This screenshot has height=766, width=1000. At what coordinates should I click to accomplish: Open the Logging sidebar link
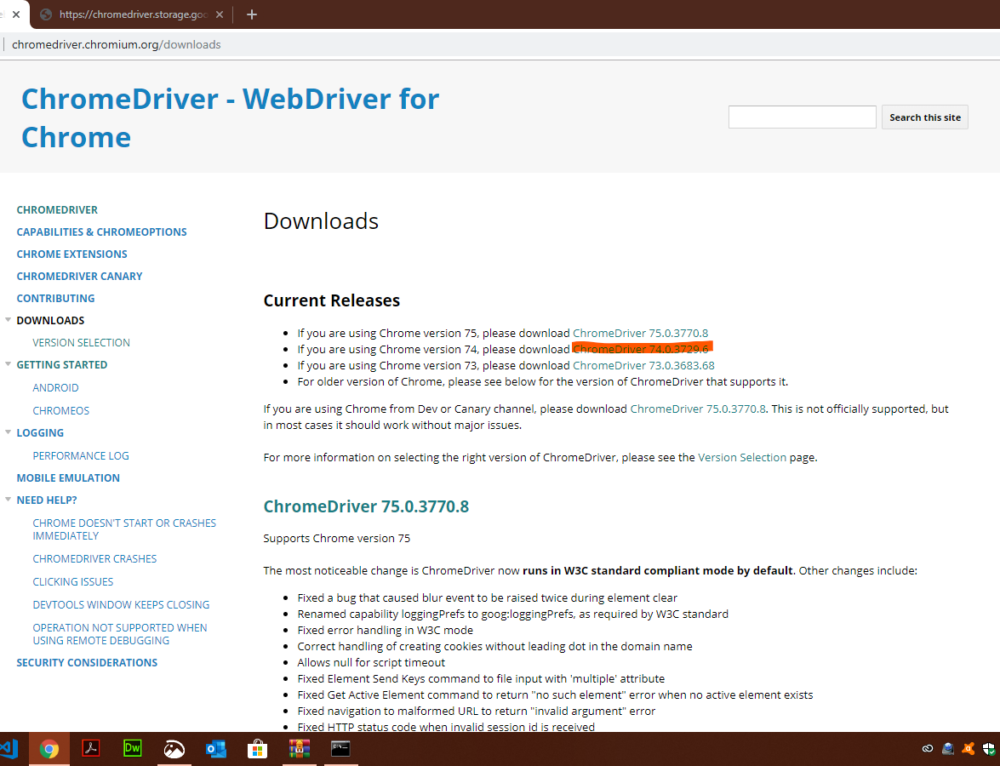(40, 432)
